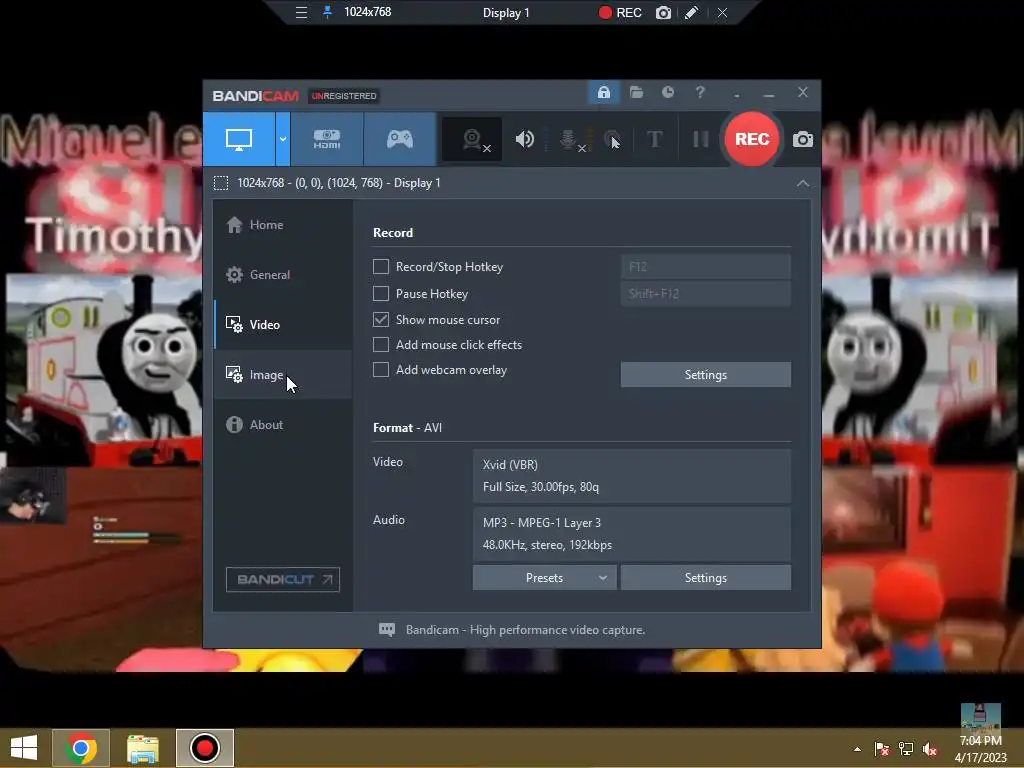Click the muted volume tray icon
Screen dimensions: 1024x768
point(929,749)
